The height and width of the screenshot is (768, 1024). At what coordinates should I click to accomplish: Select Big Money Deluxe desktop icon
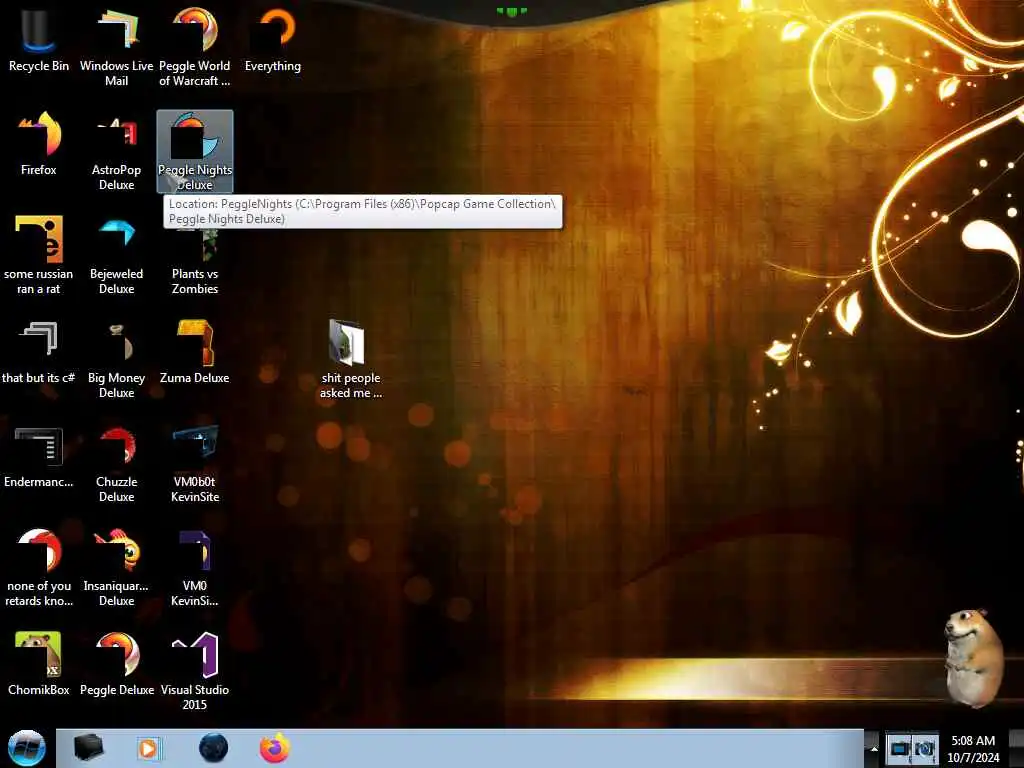pyautogui.click(x=116, y=359)
